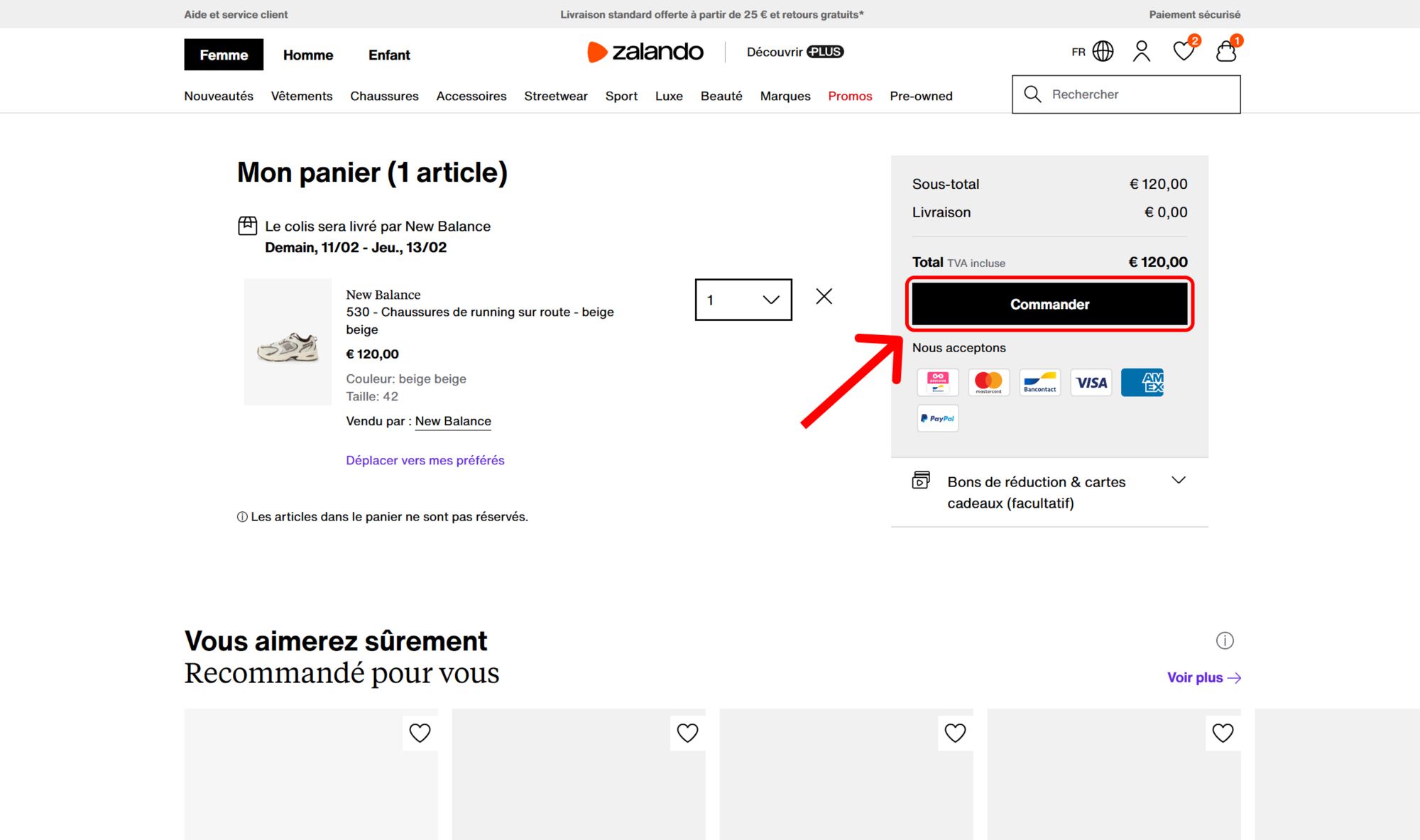Click the black Commander button
The width and height of the screenshot is (1420, 840).
pos(1049,304)
